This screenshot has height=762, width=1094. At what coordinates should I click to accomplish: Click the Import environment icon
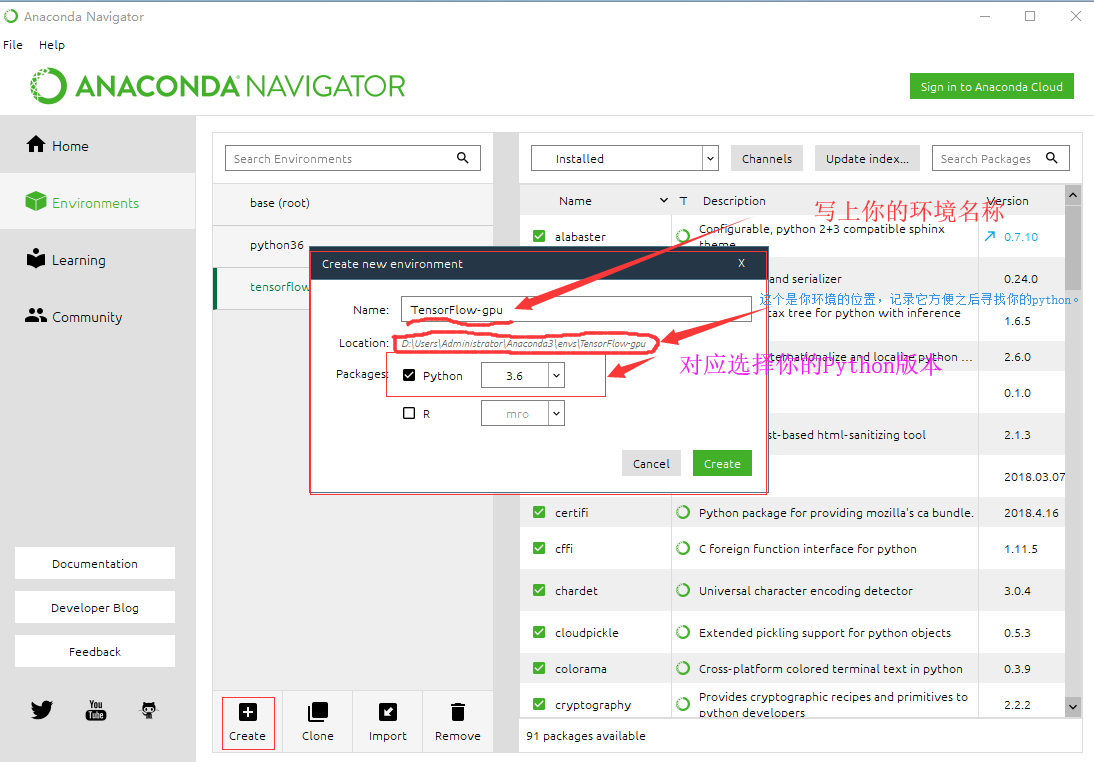click(388, 712)
